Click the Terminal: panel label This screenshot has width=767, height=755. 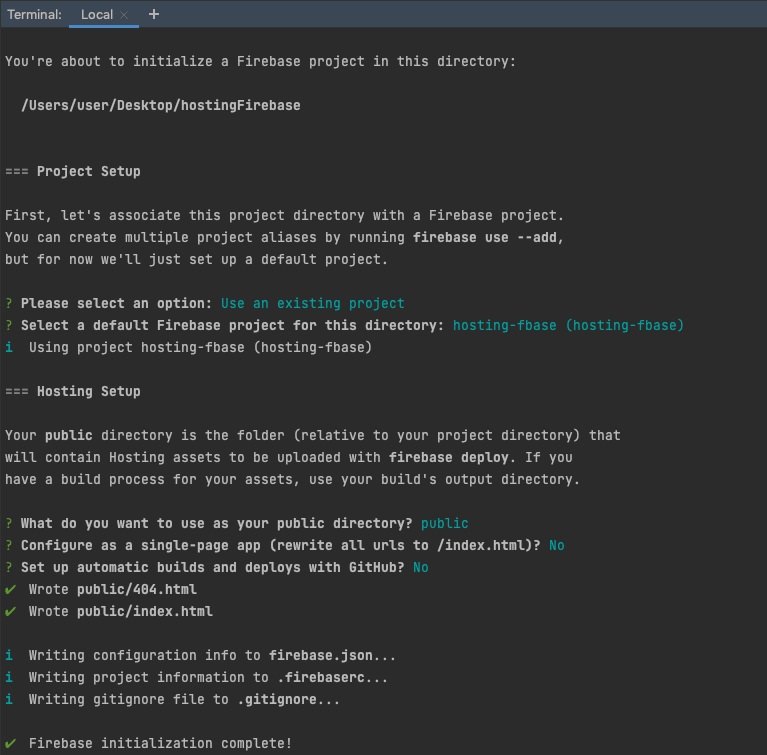tap(34, 15)
